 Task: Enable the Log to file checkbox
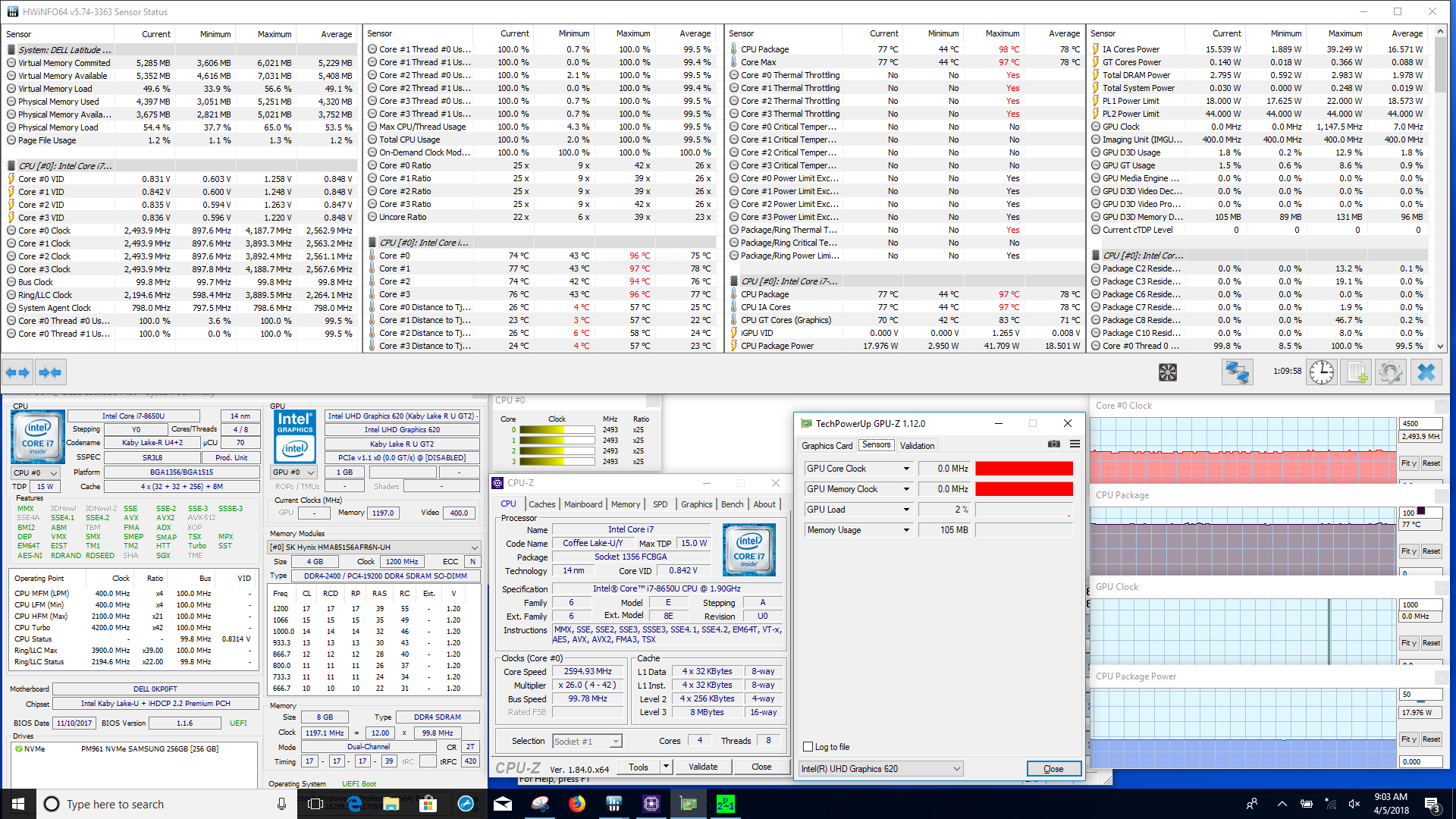pos(808,747)
